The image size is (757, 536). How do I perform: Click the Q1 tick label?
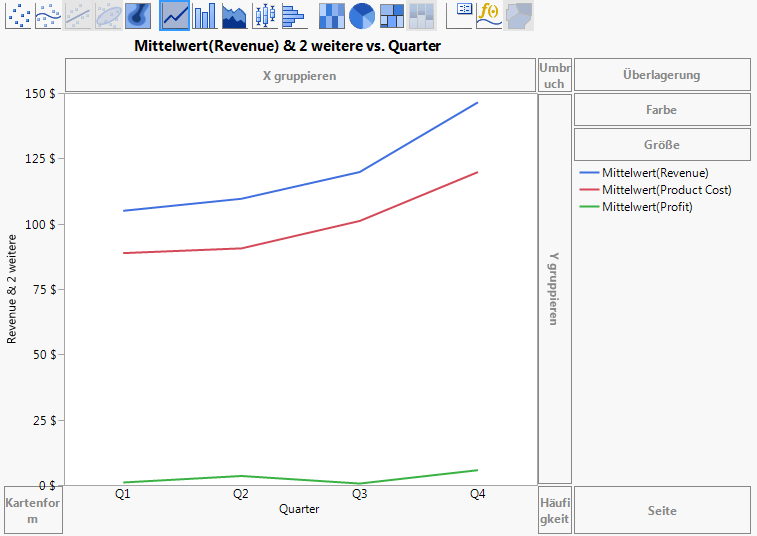coord(123,494)
